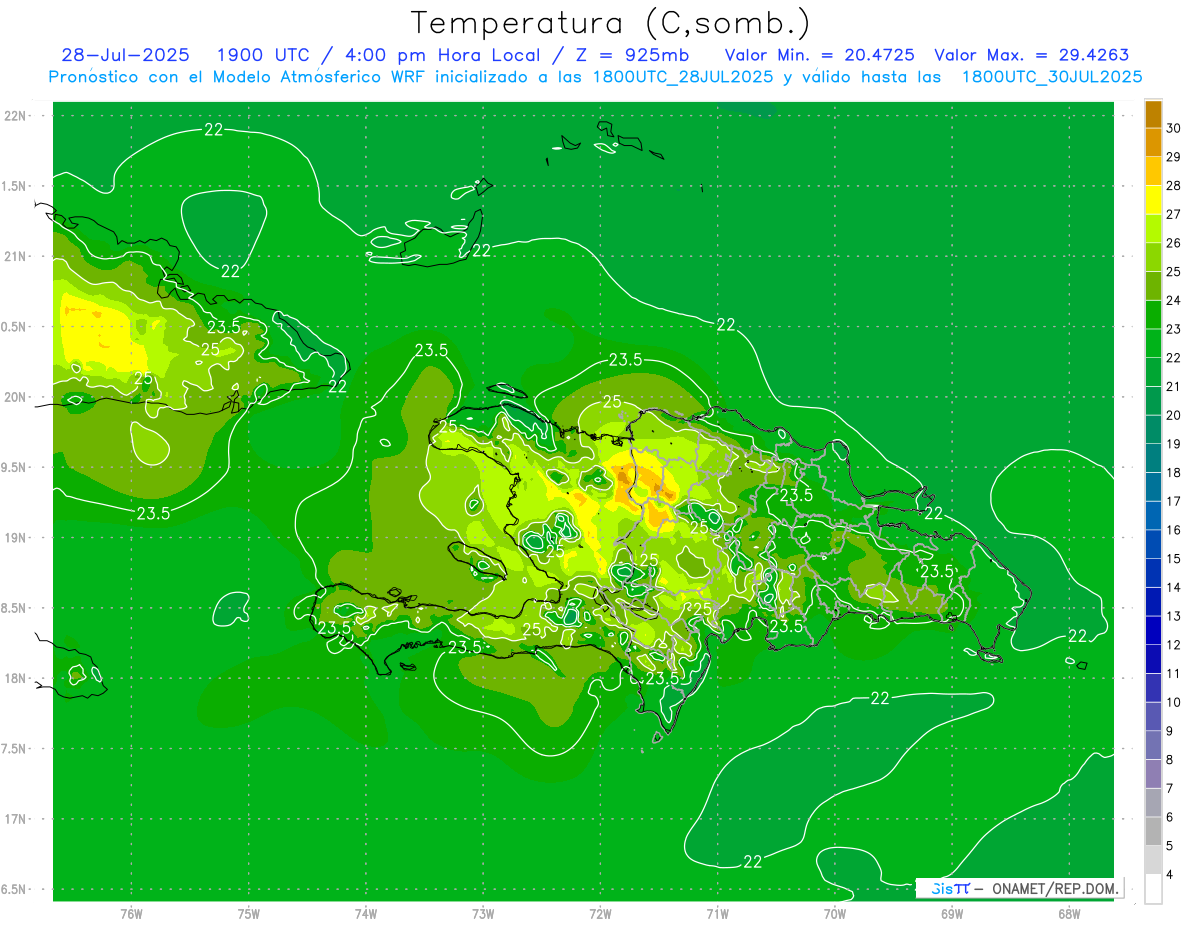Click the "21N" latitude label
The height and width of the screenshot is (927, 1200).
click(14, 257)
